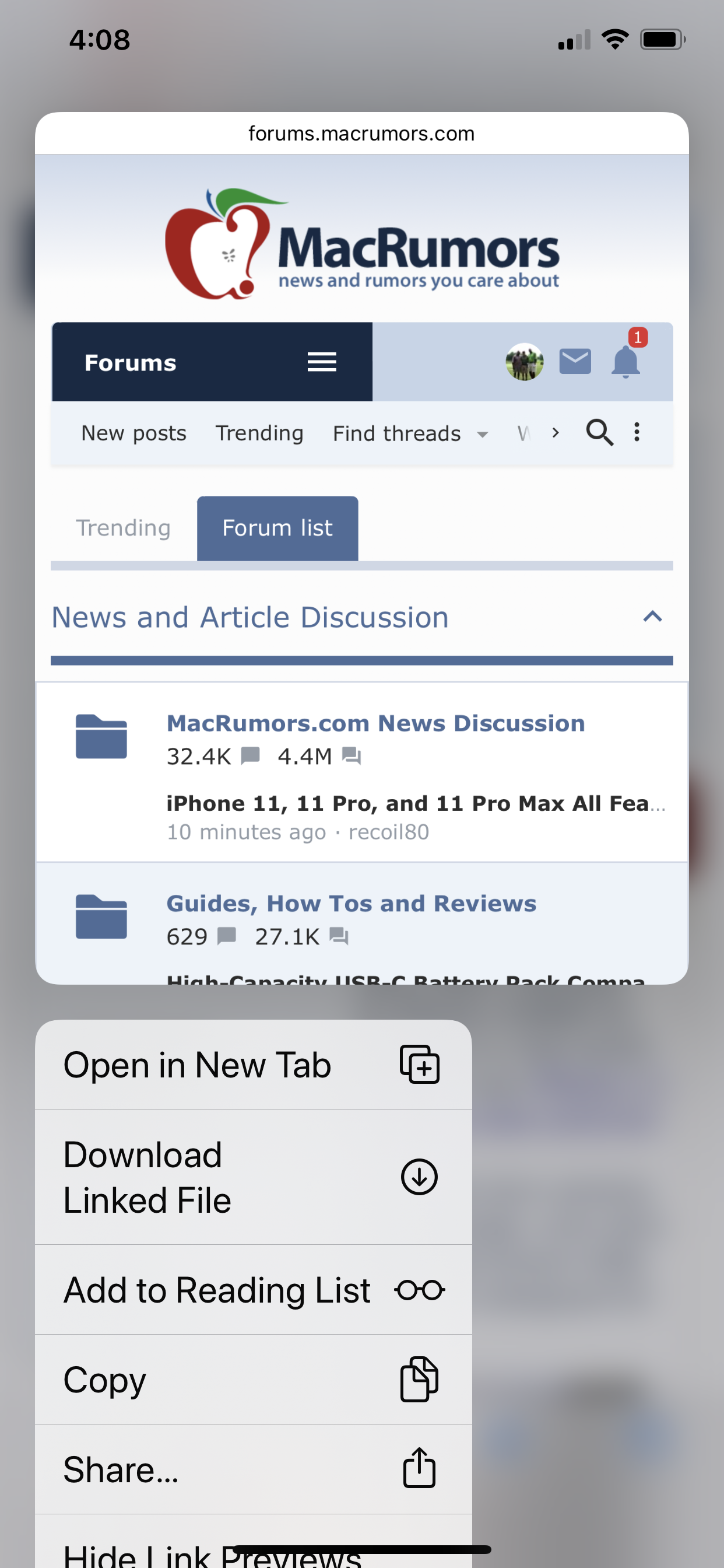Screen dimensions: 724x1568
Task: Tap the home indicator bar
Action: click(x=362, y=1549)
